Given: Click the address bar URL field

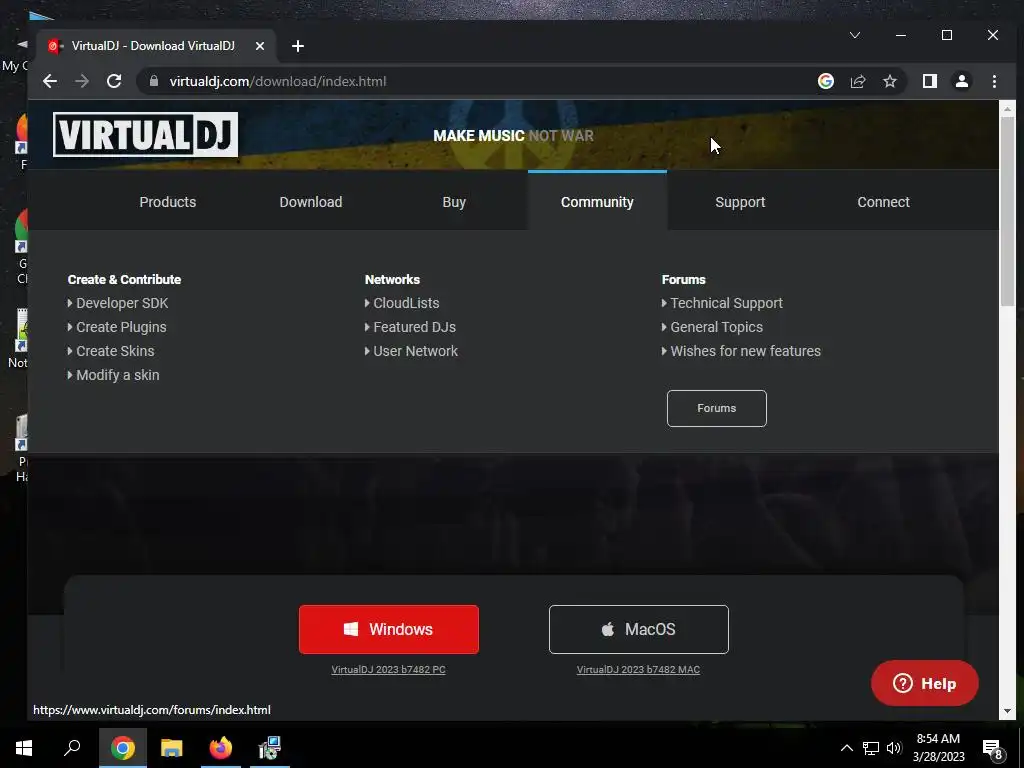Looking at the screenshot, I should click(x=473, y=81).
